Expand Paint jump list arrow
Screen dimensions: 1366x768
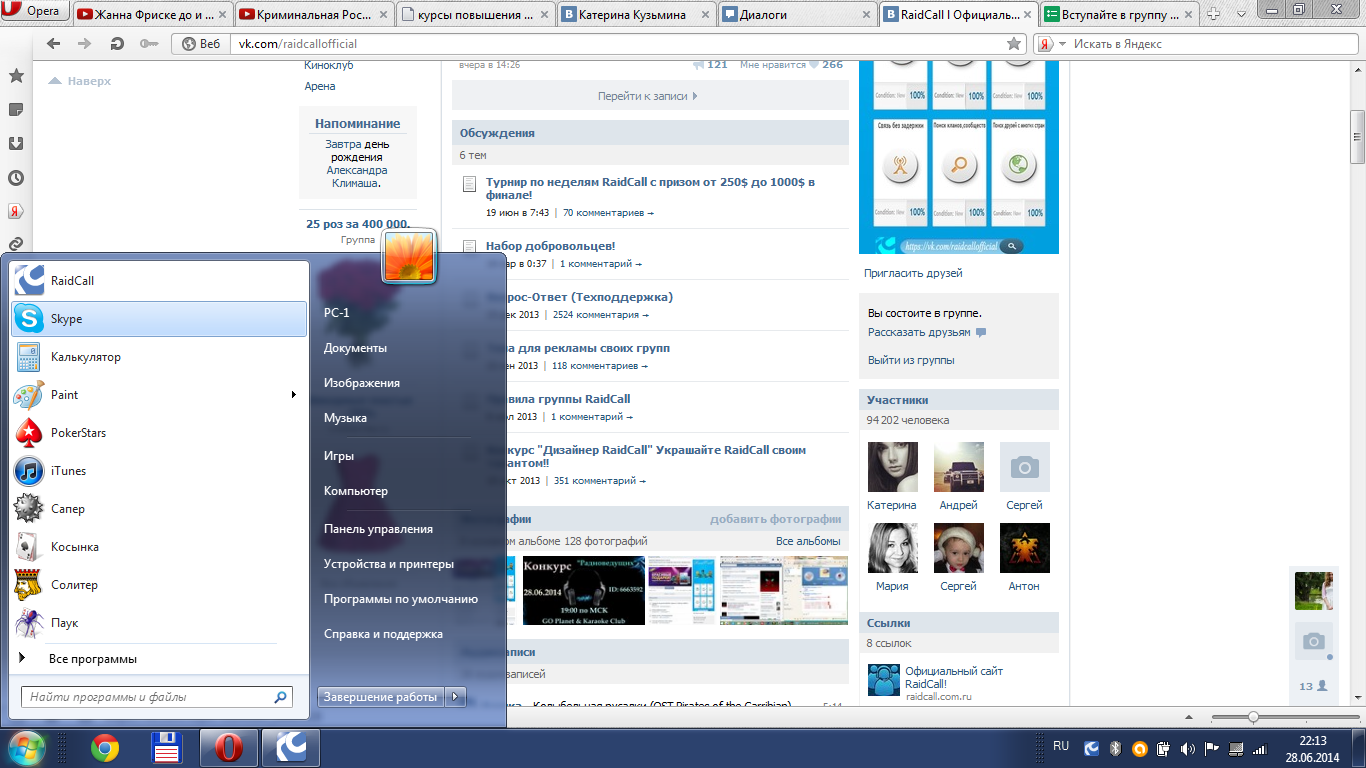[294, 395]
